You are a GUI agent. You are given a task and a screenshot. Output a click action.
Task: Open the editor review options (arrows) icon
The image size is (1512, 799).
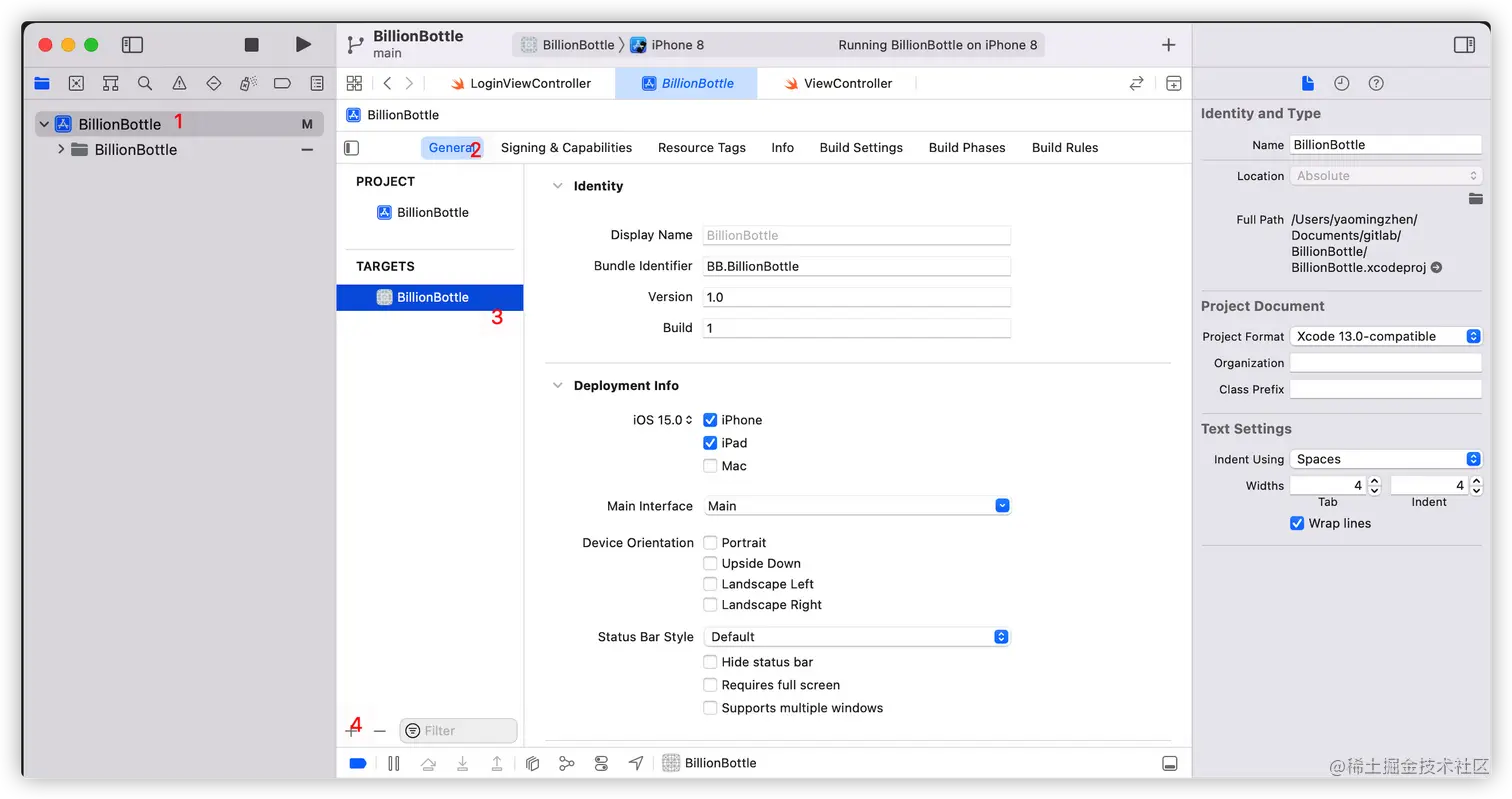point(1136,83)
